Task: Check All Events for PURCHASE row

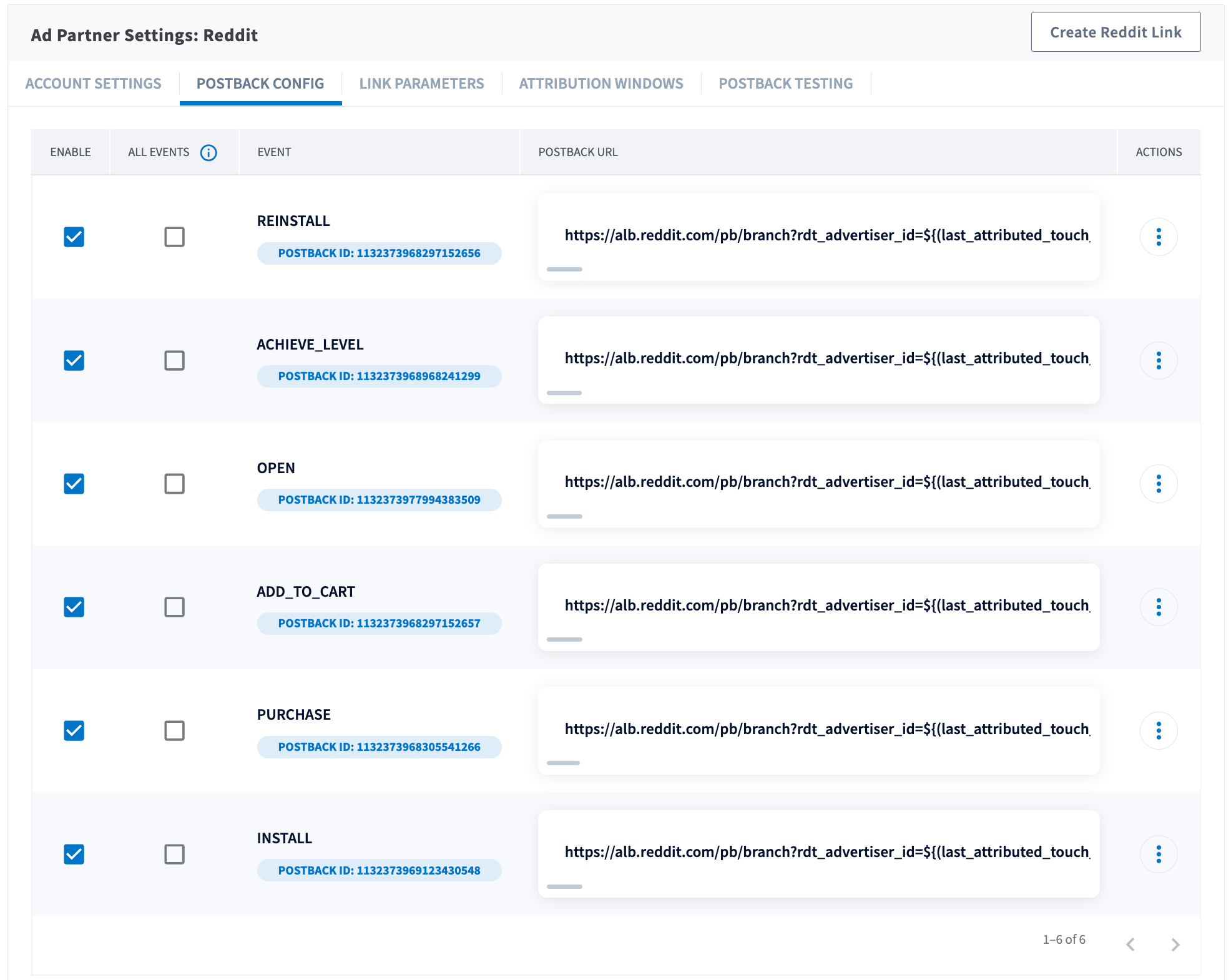Action: point(174,730)
